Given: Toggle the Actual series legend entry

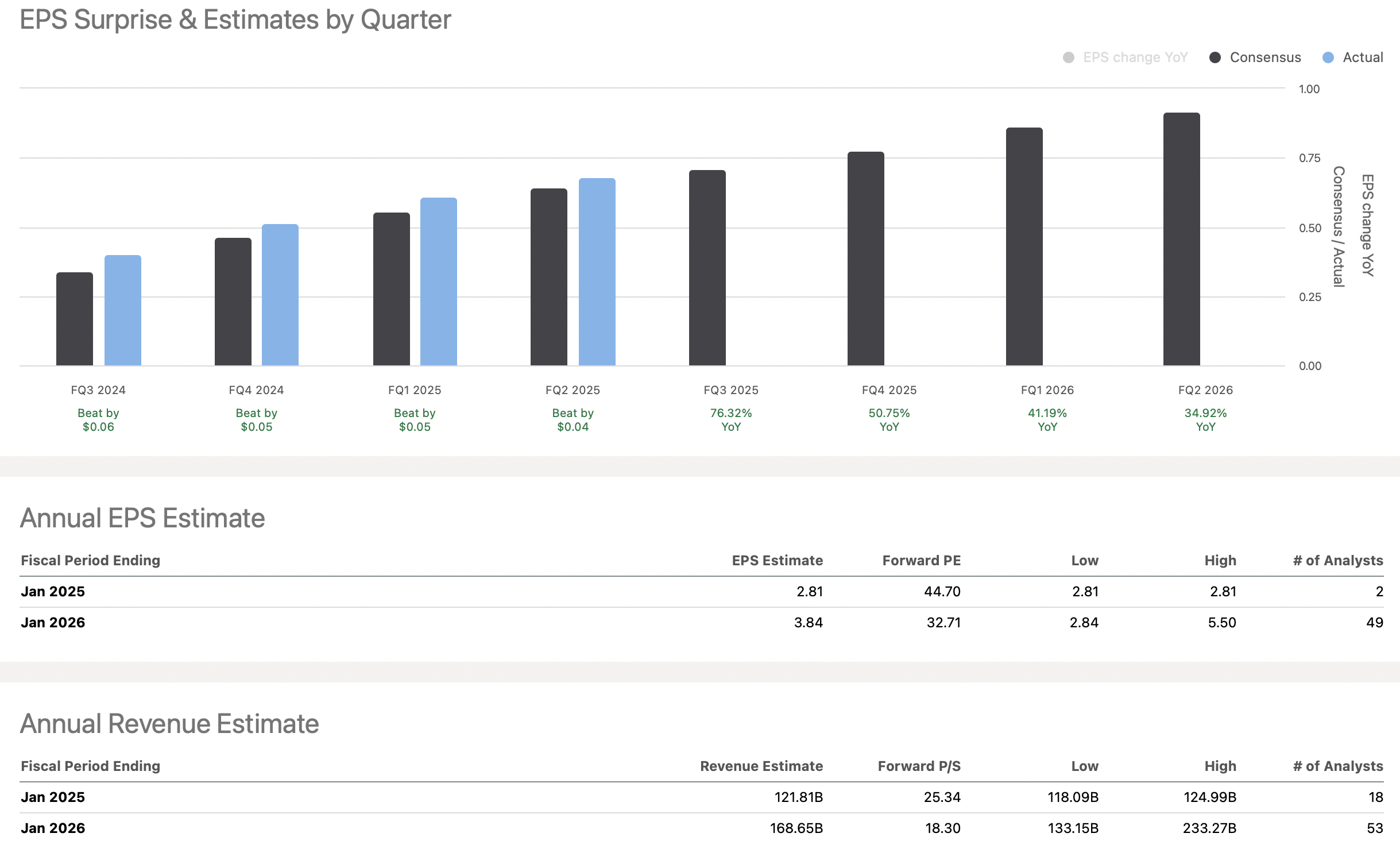Looking at the screenshot, I should [x=1362, y=57].
